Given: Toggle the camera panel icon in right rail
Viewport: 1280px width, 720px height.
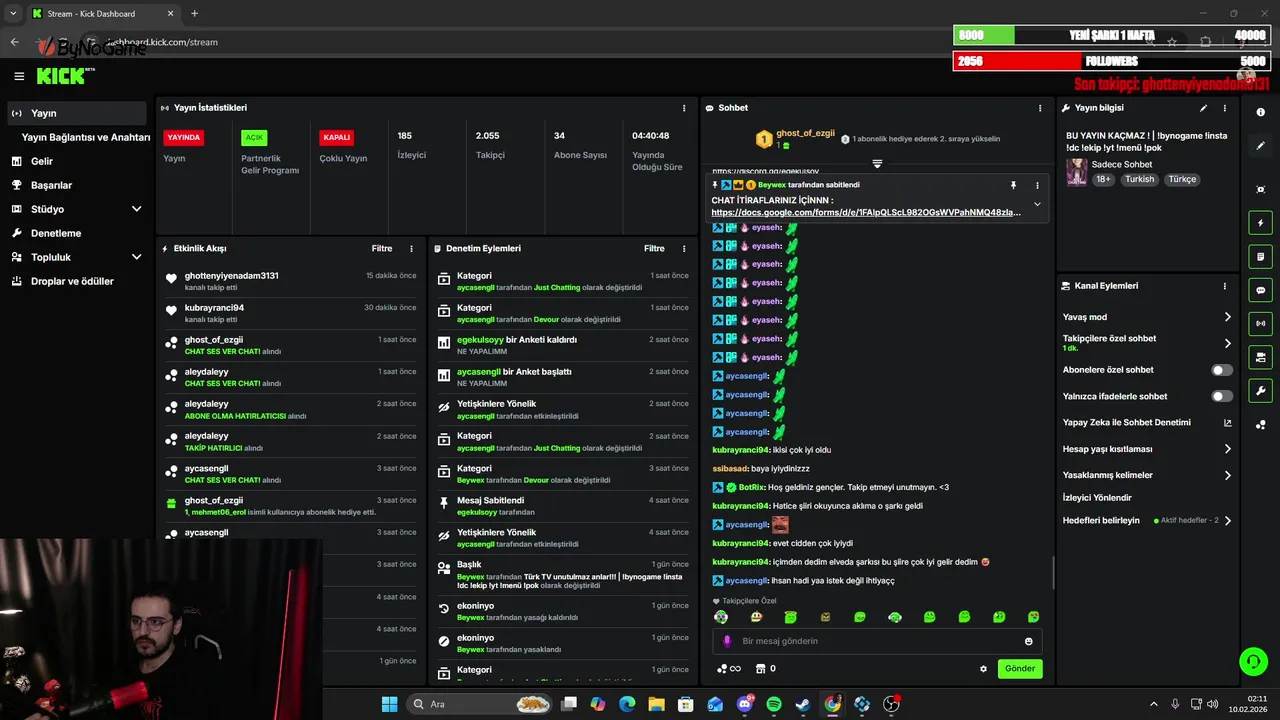Looking at the screenshot, I should (1260, 357).
